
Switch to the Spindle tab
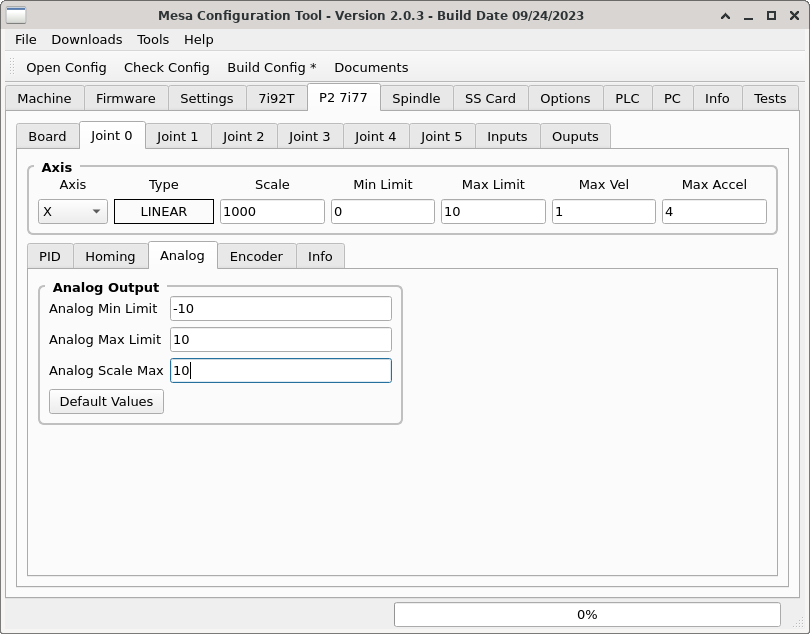(x=416, y=98)
